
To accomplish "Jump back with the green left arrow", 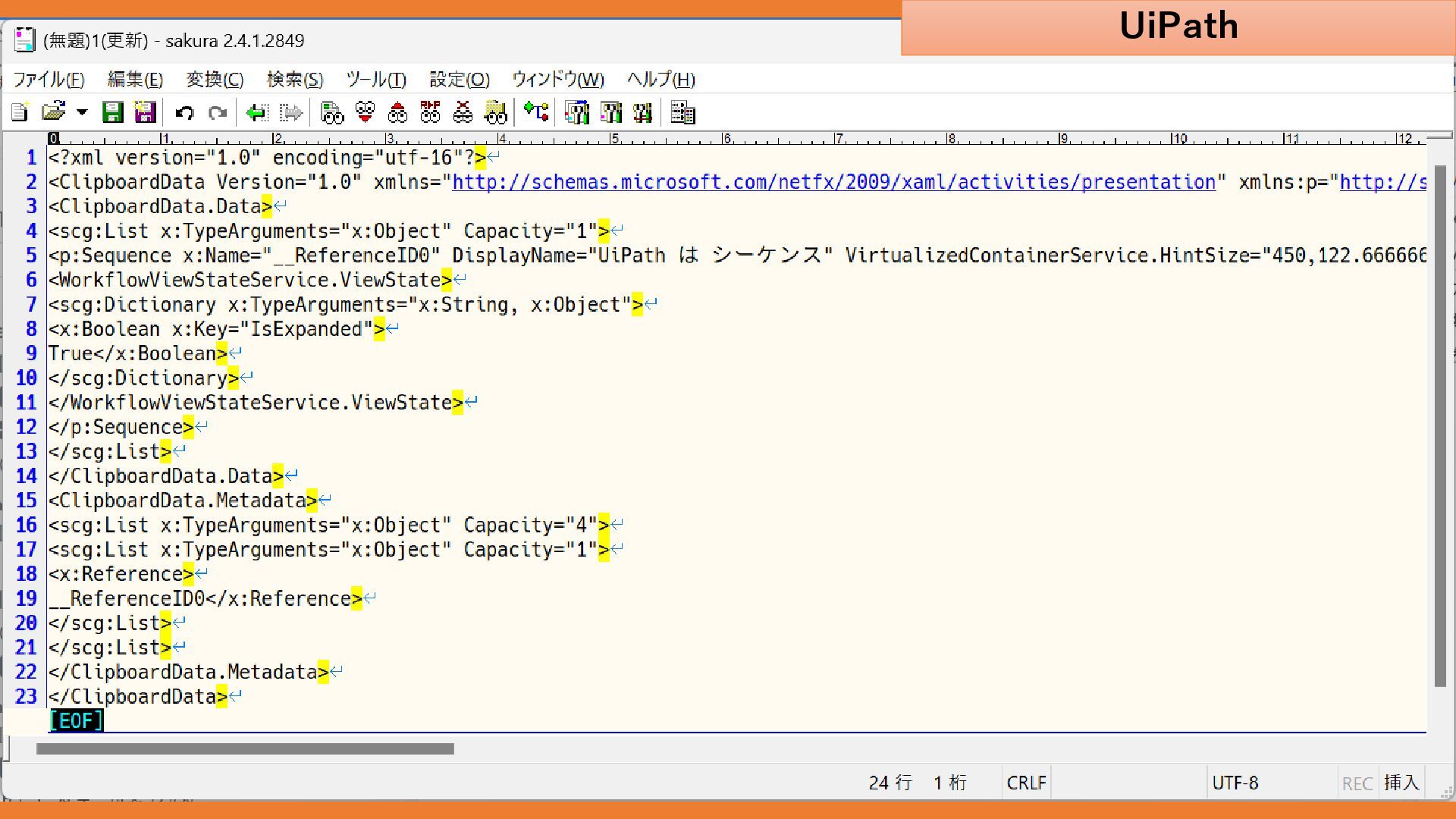I will click(257, 113).
